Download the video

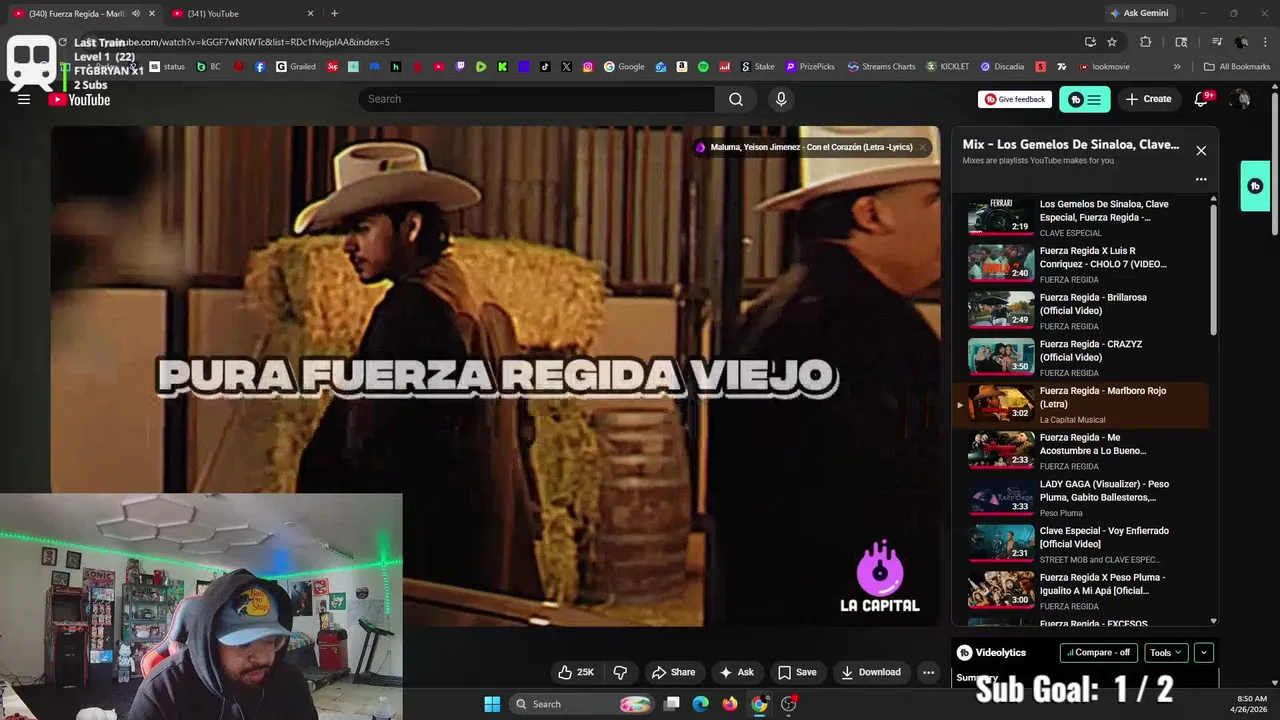pyautogui.click(x=871, y=672)
